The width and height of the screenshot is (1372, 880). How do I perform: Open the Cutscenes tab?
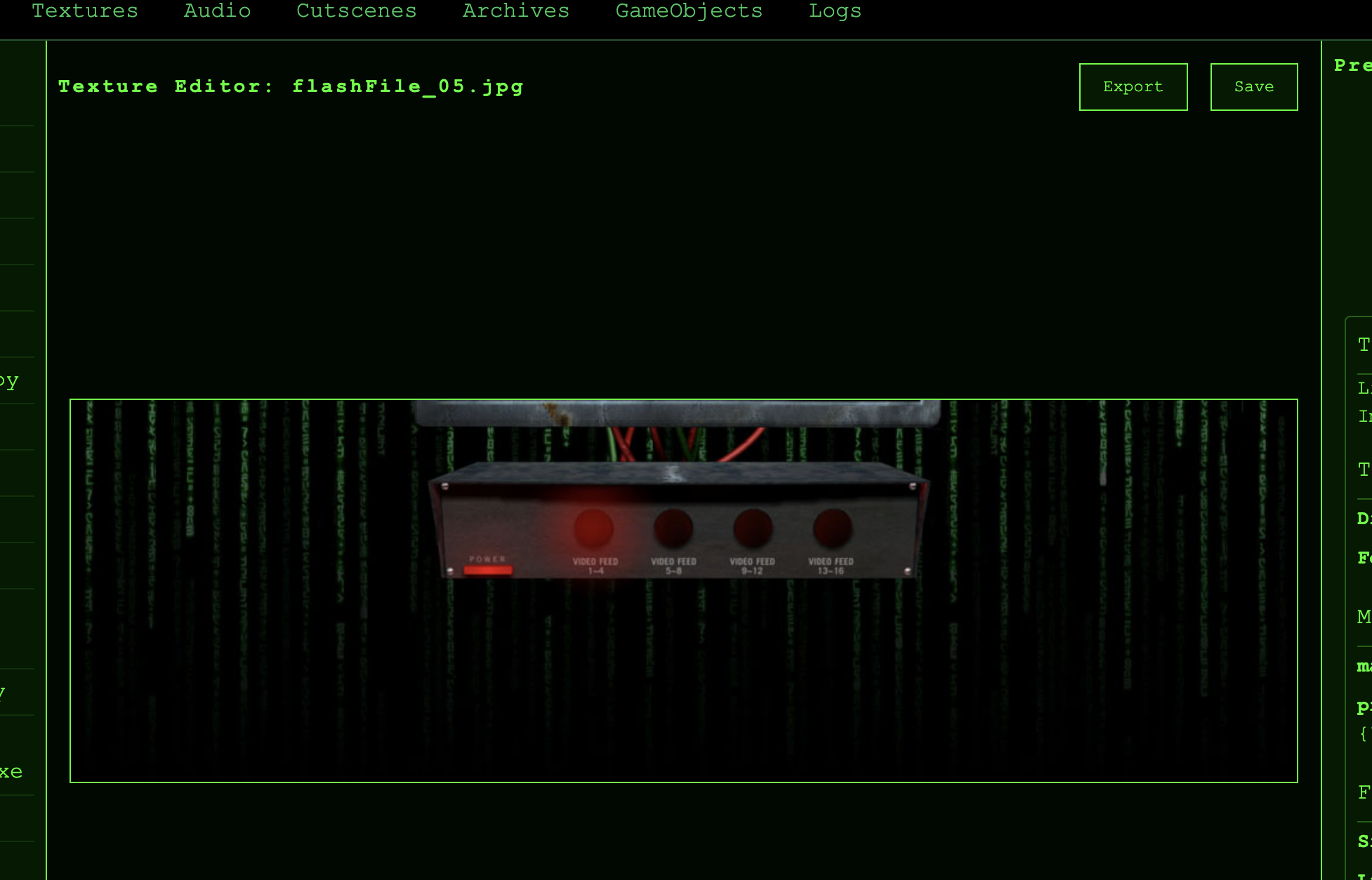tap(356, 11)
